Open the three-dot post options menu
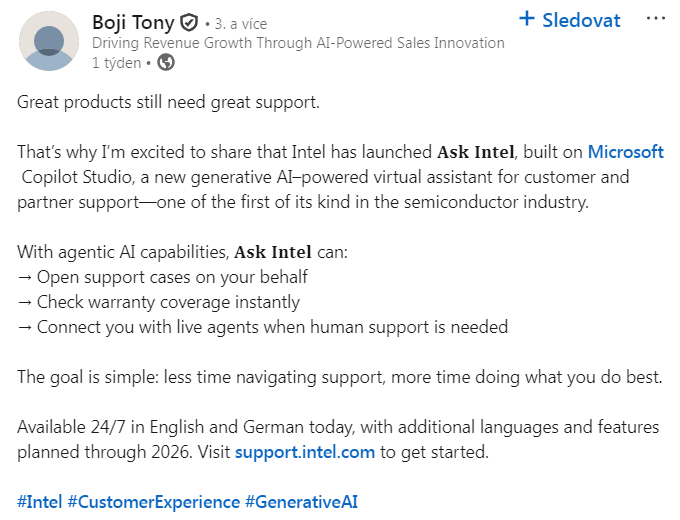This screenshot has width=680, height=520. click(x=655, y=19)
